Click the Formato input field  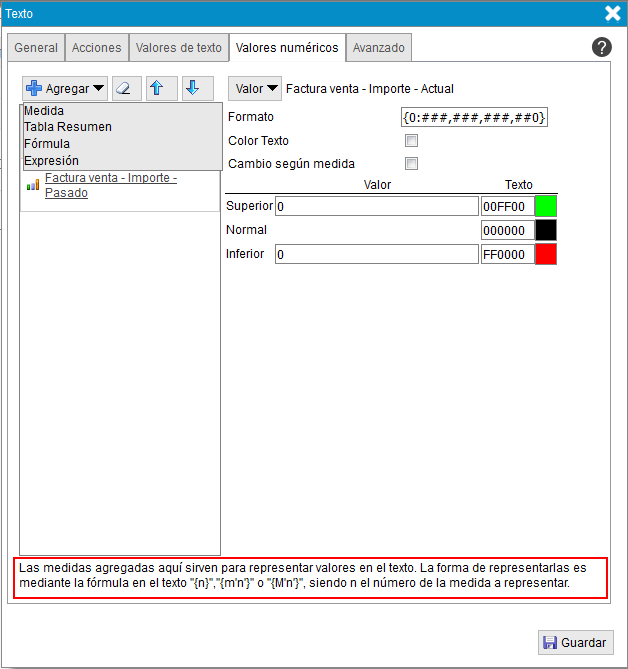pyautogui.click(x=474, y=117)
